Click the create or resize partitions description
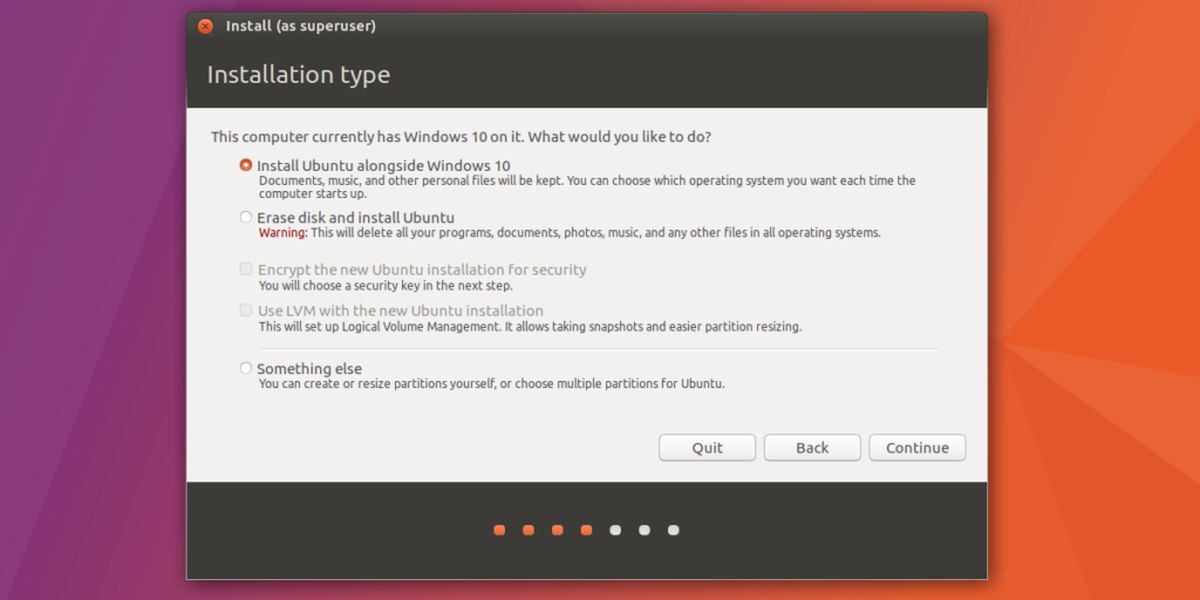1200x600 pixels. pyautogui.click(x=492, y=383)
